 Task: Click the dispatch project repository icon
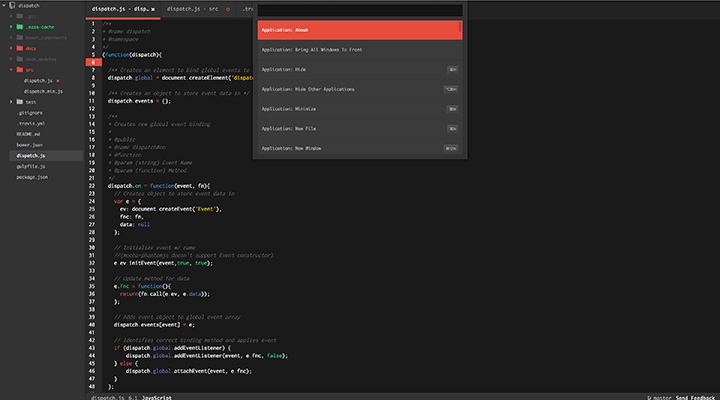click(12, 6)
